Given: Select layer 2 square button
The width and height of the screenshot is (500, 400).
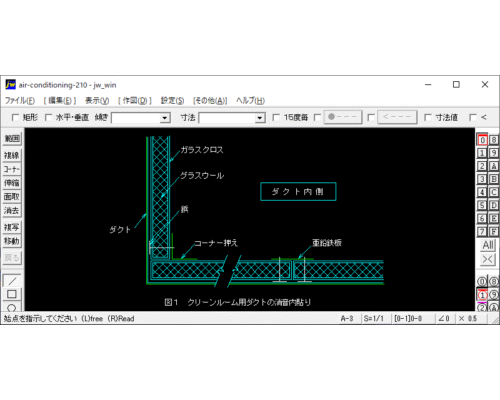Looking at the screenshot, I should [482, 166].
